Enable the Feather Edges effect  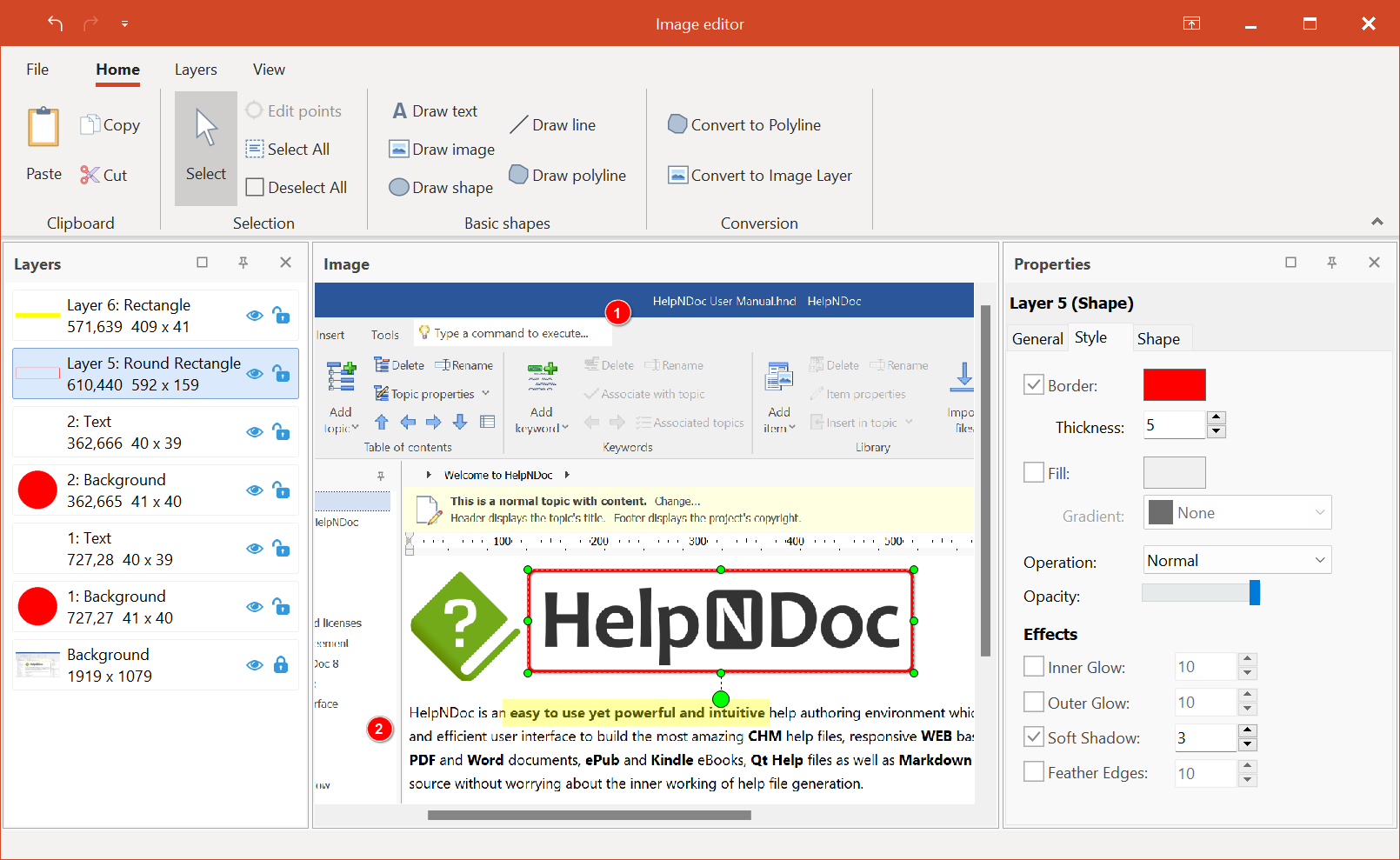1034,771
